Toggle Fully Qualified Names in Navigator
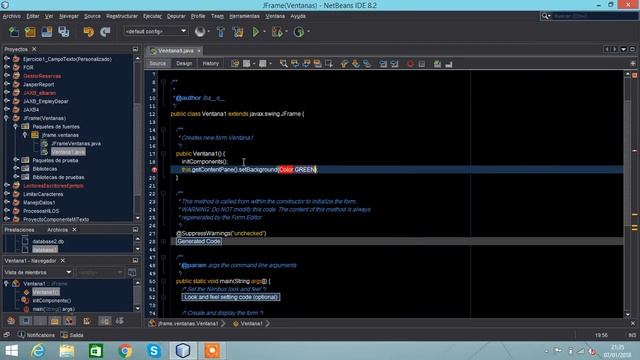The image size is (640, 360). coord(87,321)
